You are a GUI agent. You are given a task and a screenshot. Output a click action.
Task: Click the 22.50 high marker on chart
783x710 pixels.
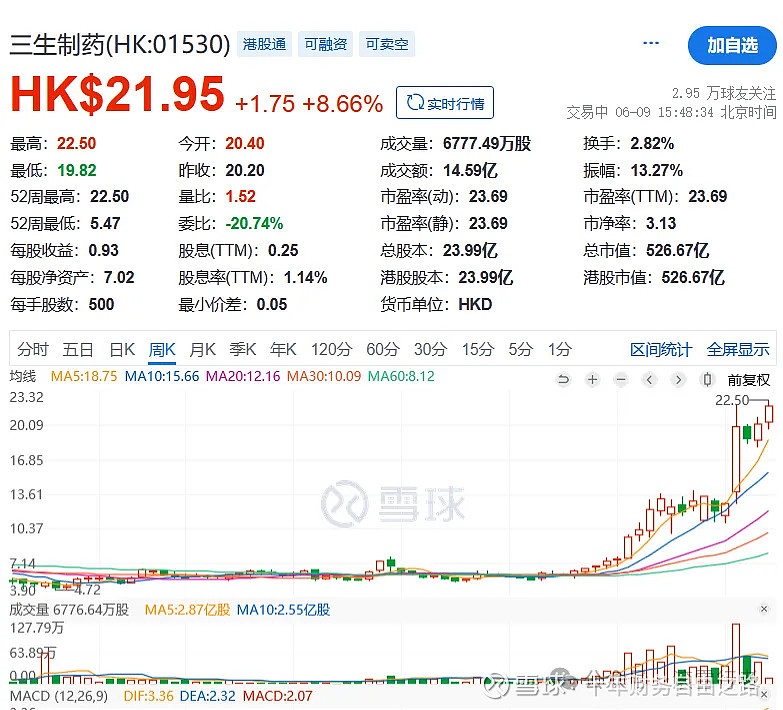click(732, 400)
